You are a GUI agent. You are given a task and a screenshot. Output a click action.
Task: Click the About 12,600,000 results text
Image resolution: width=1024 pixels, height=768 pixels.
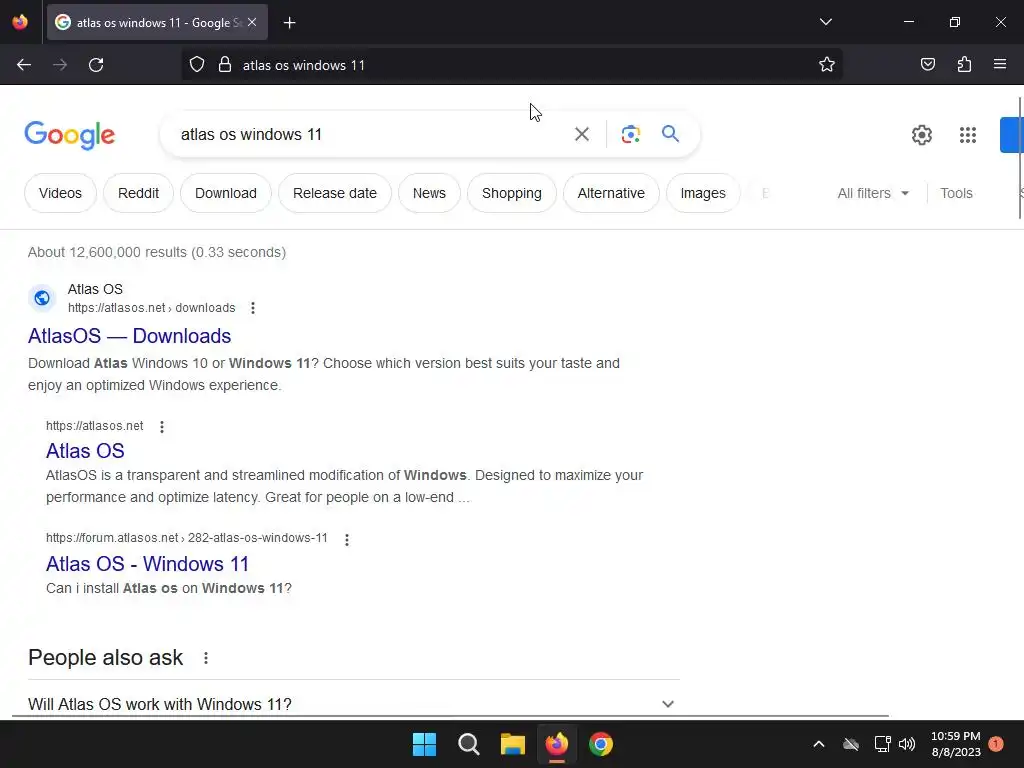(157, 252)
